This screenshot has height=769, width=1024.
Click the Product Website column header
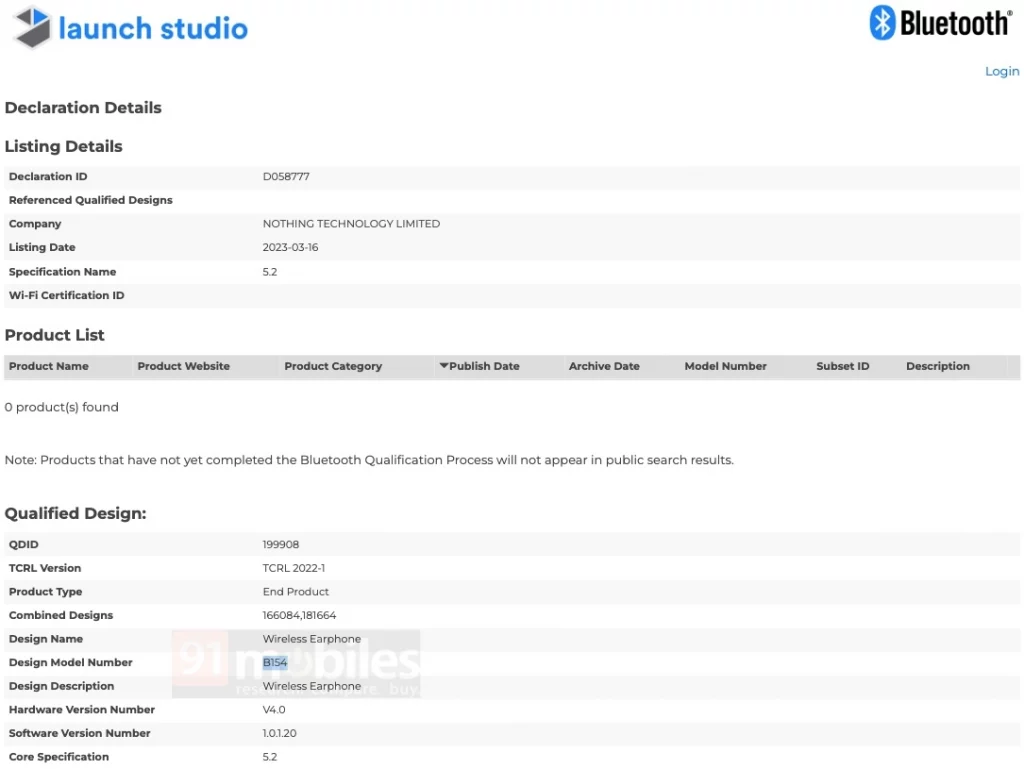(x=183, y=366)
